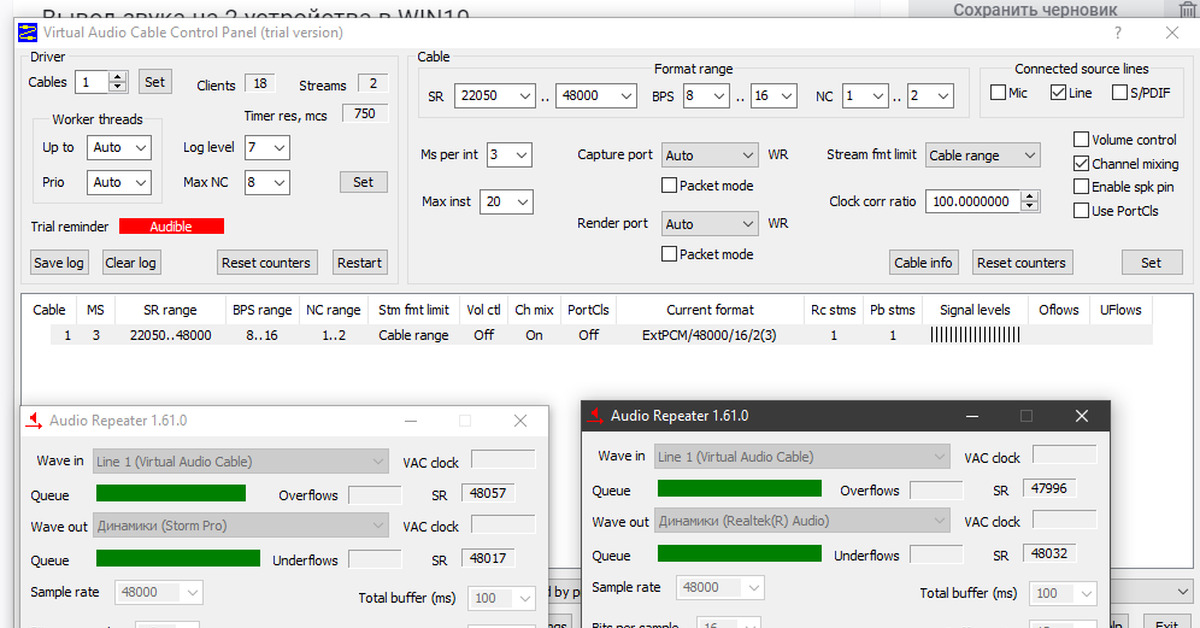
Task: Click the red Audible trial reminder indicator
Action: click(x=171, y=226)
